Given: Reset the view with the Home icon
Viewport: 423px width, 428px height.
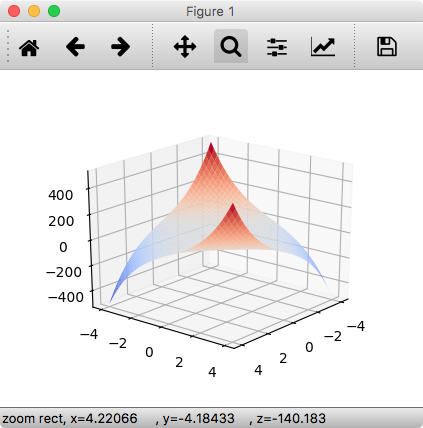Looking at the screenshot, I should (x=29, y=47).
